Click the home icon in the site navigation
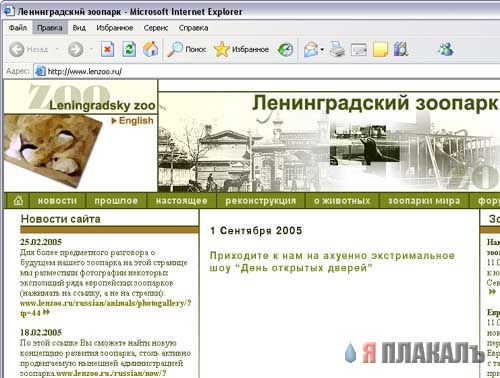This screenshot has height=378, width=500. [18, 201]
